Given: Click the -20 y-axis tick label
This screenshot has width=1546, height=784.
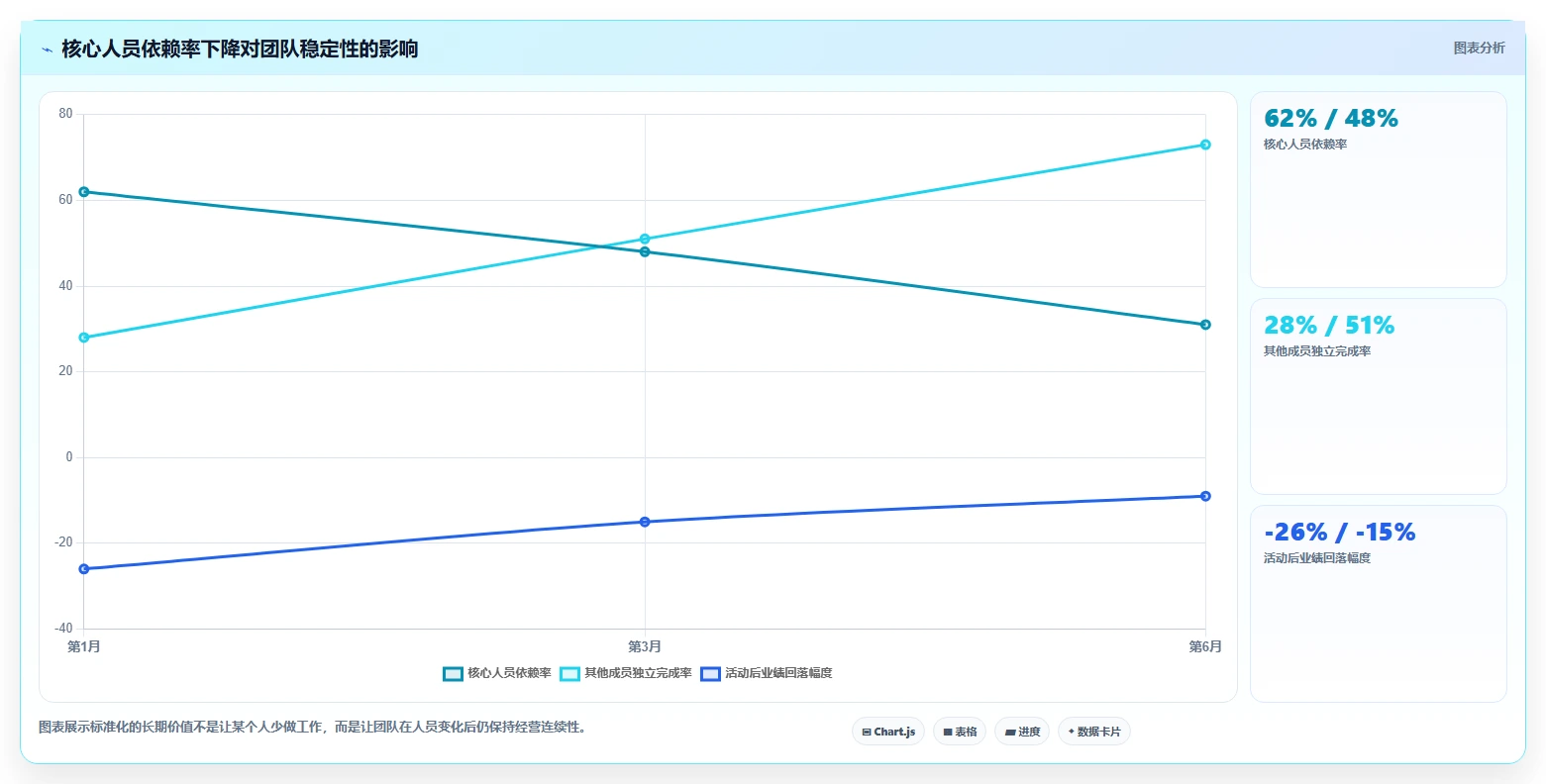Looking at the screenshot, I should point(63,542).
